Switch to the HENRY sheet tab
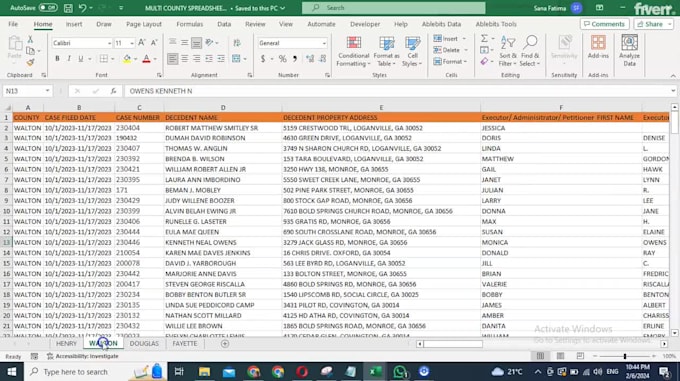The height and width of the screenshot is (381, 680). [66, 344]
